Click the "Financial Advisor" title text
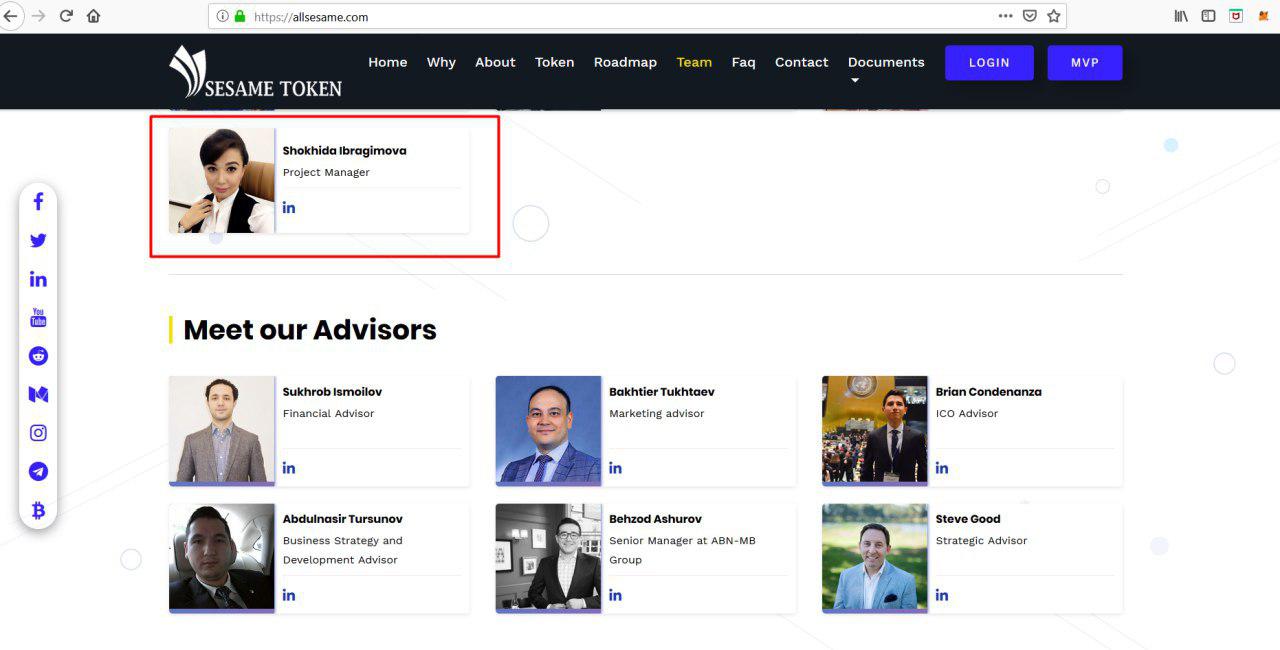 pos(328,413)
